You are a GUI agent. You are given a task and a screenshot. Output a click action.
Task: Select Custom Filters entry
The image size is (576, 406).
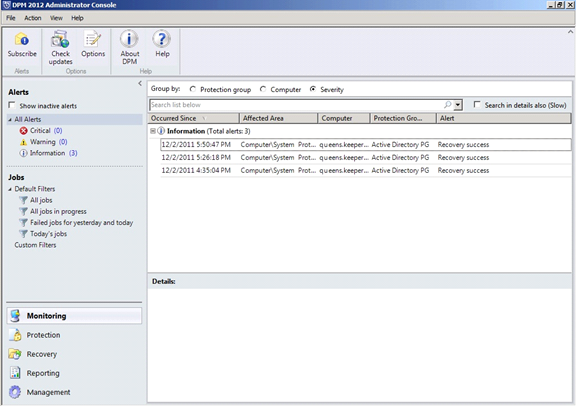coord(35,245)
